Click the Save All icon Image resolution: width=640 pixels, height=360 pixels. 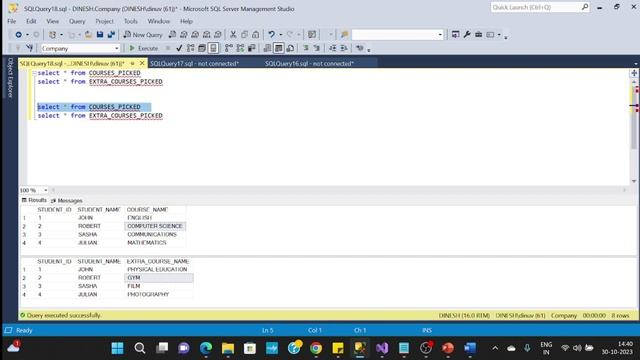click(x=111, y=35)
